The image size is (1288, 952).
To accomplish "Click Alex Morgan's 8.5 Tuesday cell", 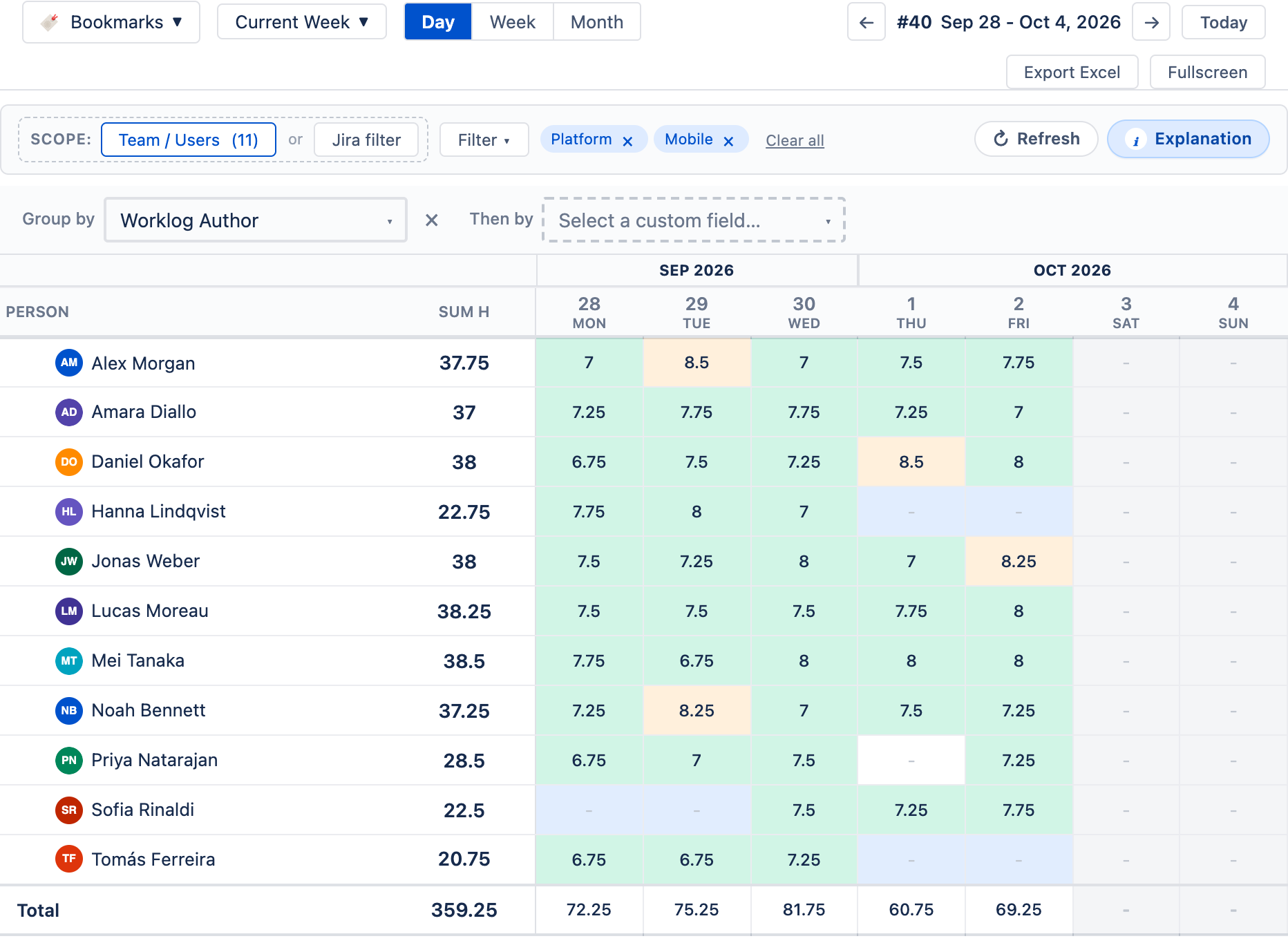I will (697, 363).
